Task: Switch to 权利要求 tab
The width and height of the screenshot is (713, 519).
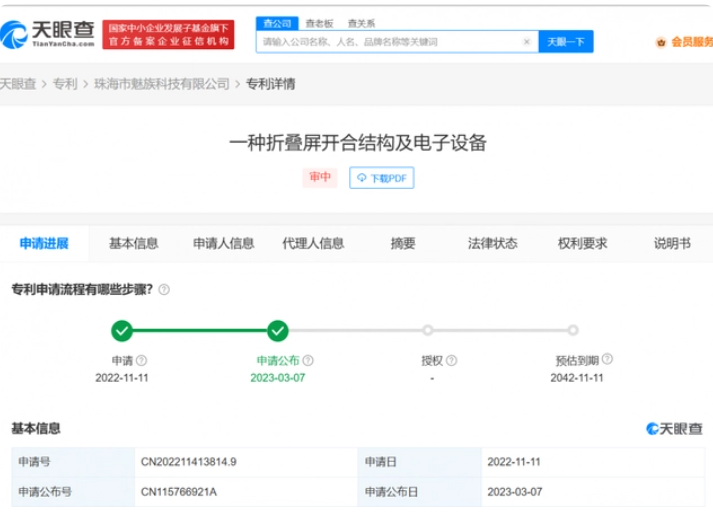Action: point(582,244)
